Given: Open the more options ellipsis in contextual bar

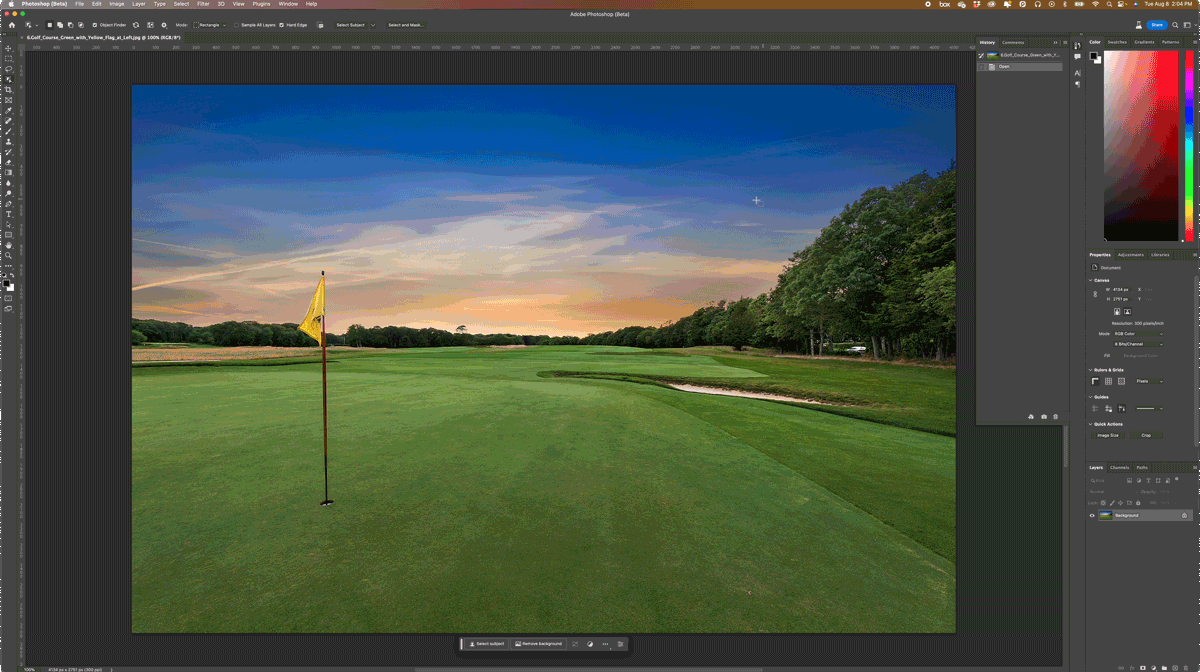Looking at the screenshot, I should click(605, 644).
